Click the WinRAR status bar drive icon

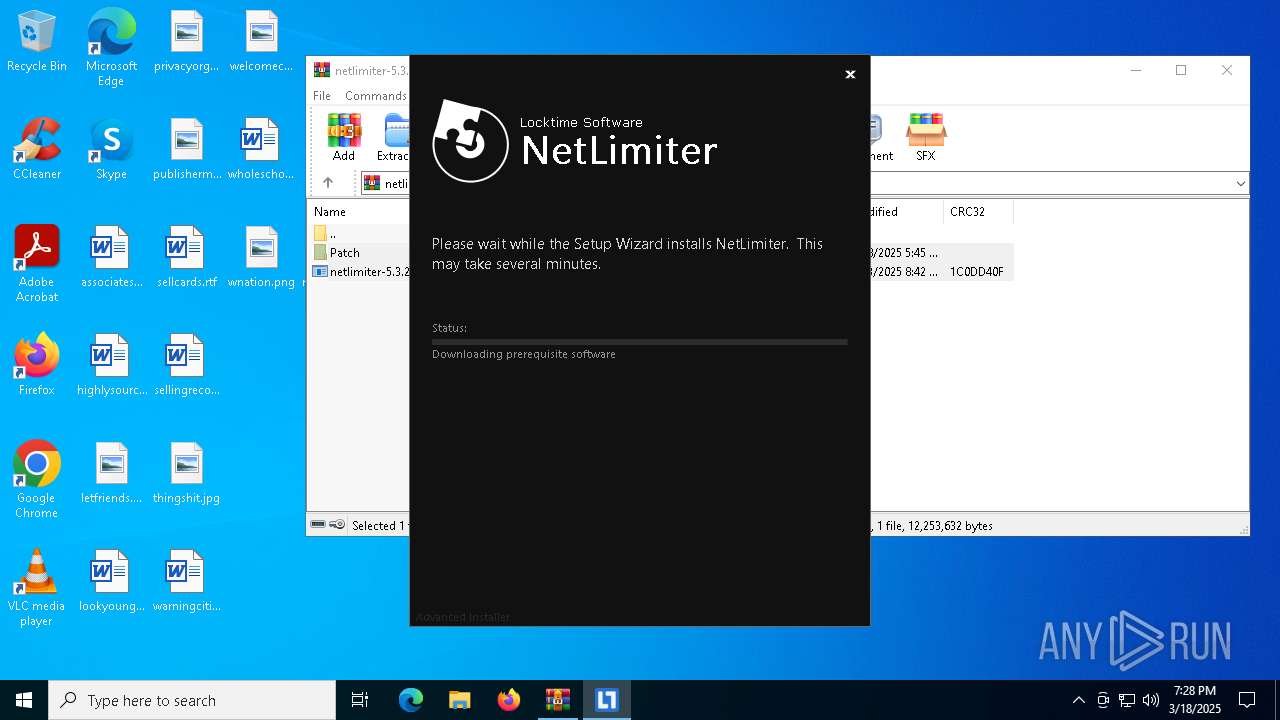(318, 525)
